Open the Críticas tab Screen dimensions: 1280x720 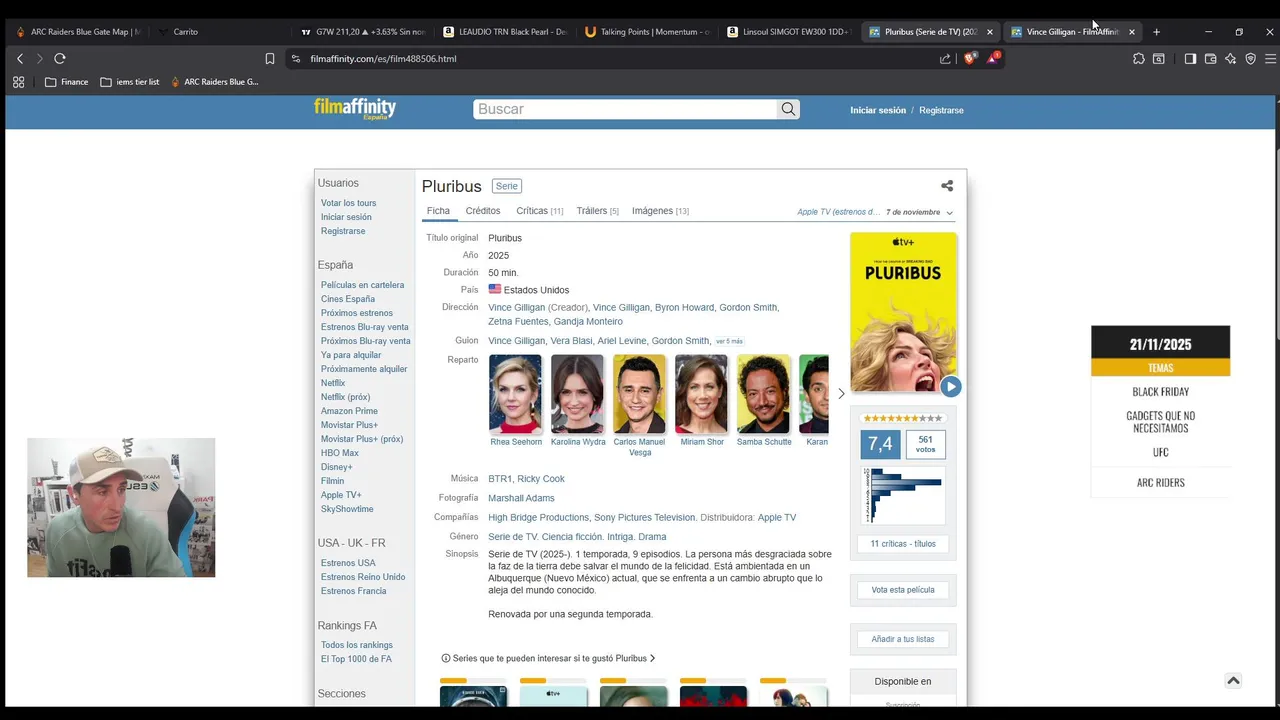click(x=539, y=211)
